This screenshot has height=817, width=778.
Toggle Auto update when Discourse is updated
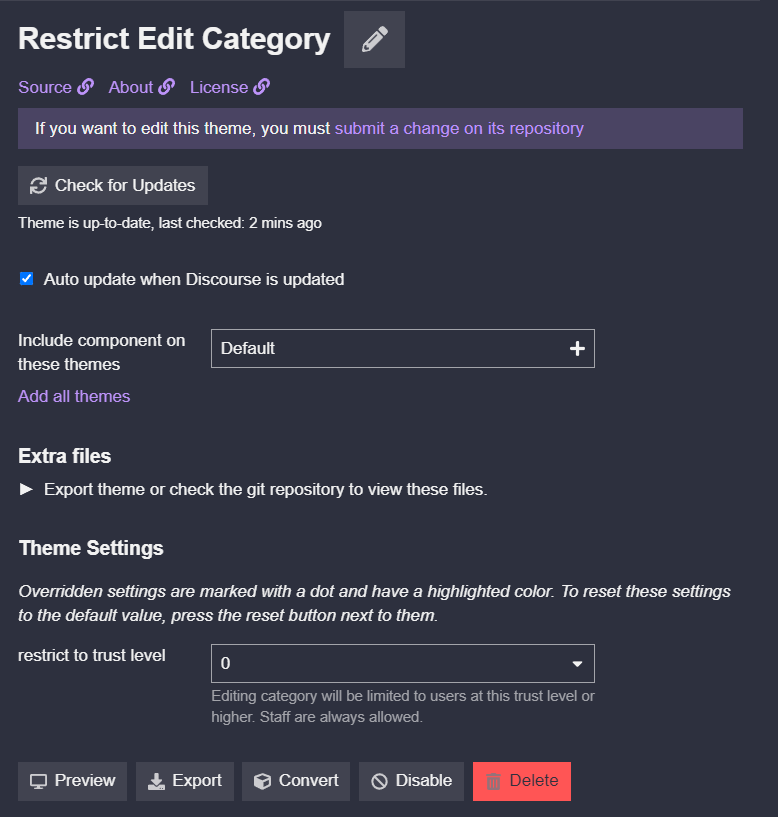click(27, 279)
